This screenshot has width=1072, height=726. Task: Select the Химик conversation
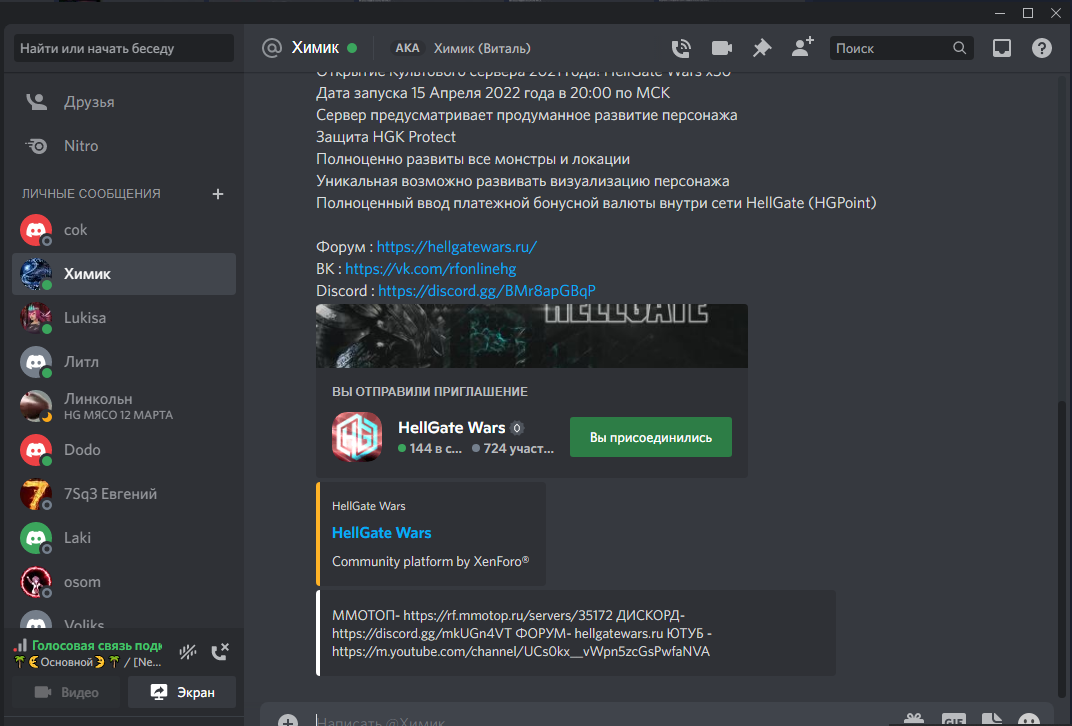[x=124, y=274]
